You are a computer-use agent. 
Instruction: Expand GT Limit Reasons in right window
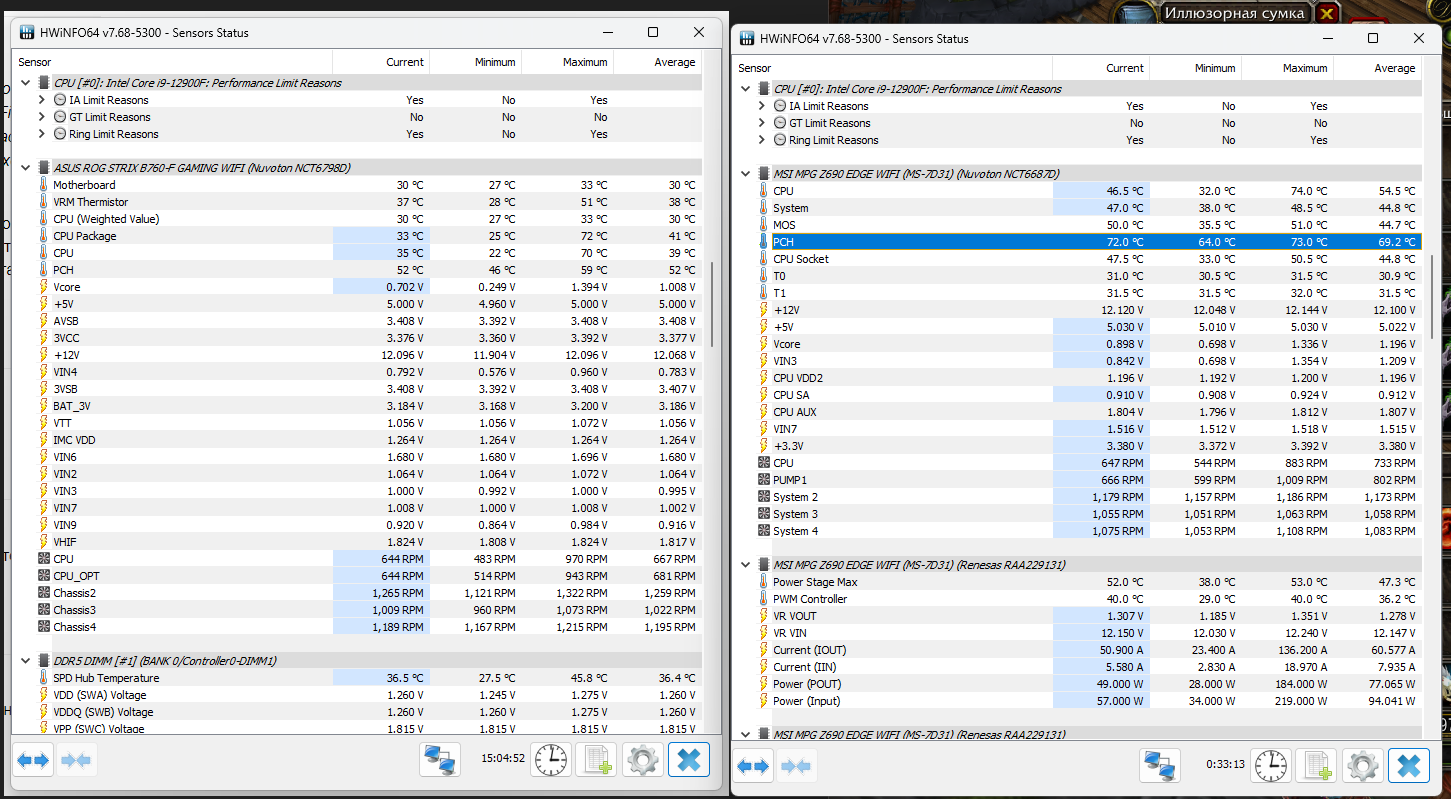coord(761,123)
